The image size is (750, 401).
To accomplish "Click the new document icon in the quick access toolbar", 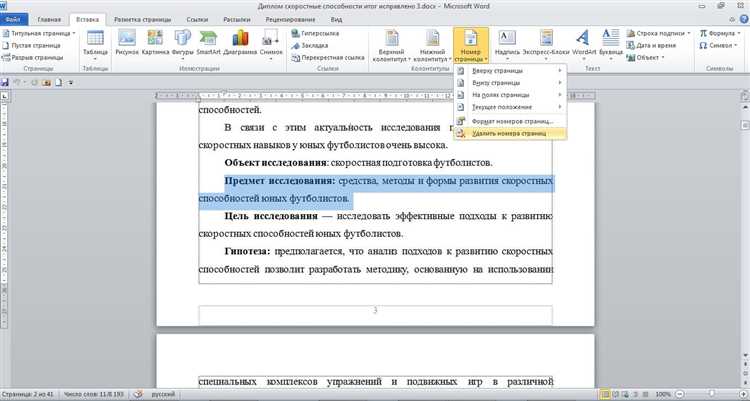I will [58, 83].
